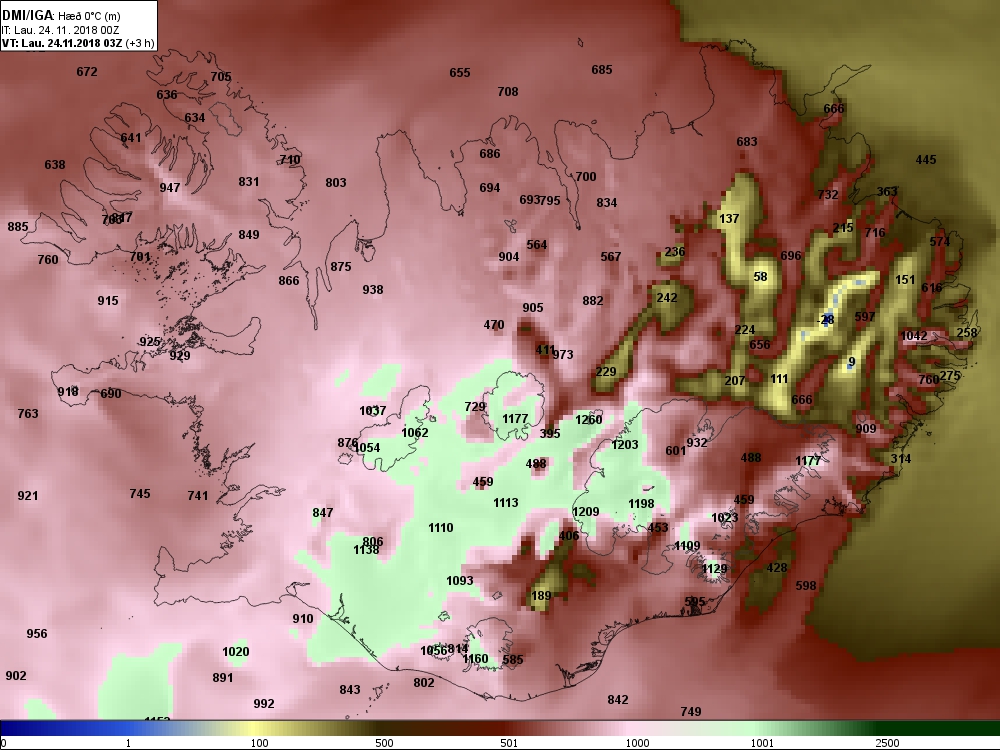Click the 189 value label
The height and width of the screenshot is (750, 1000).
coord(541,596)
